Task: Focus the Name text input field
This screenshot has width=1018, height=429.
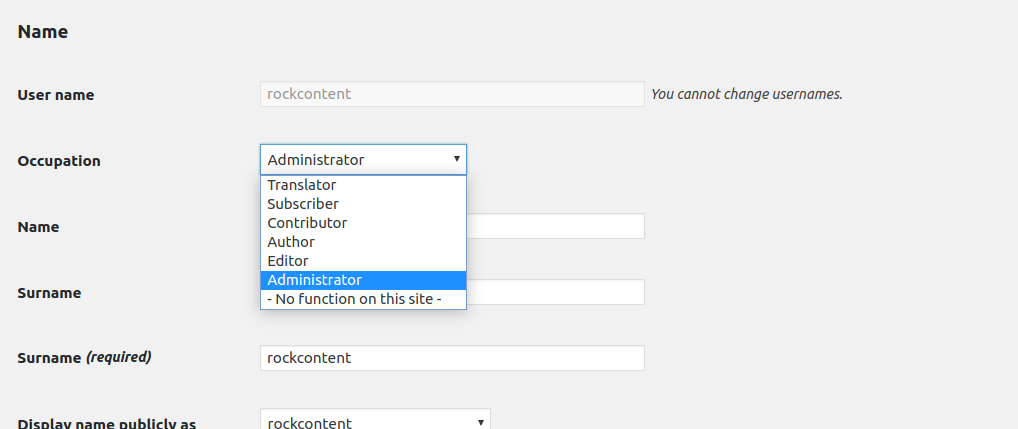Action: click(x=555, y=226)
